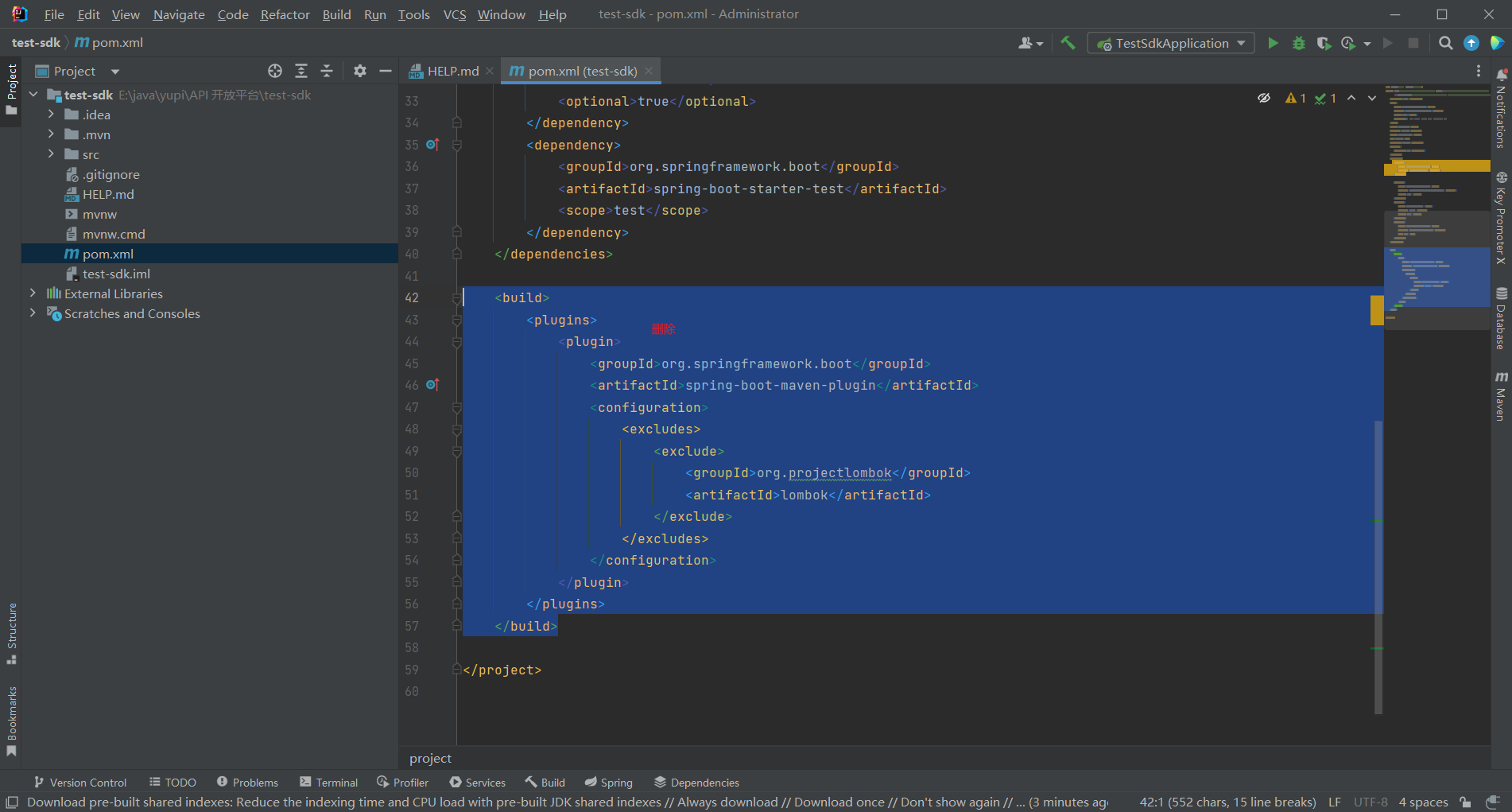This screenshot has height=812, width=1512.
Task: Start Debug with the bug icon
Action: [1299, 43]
